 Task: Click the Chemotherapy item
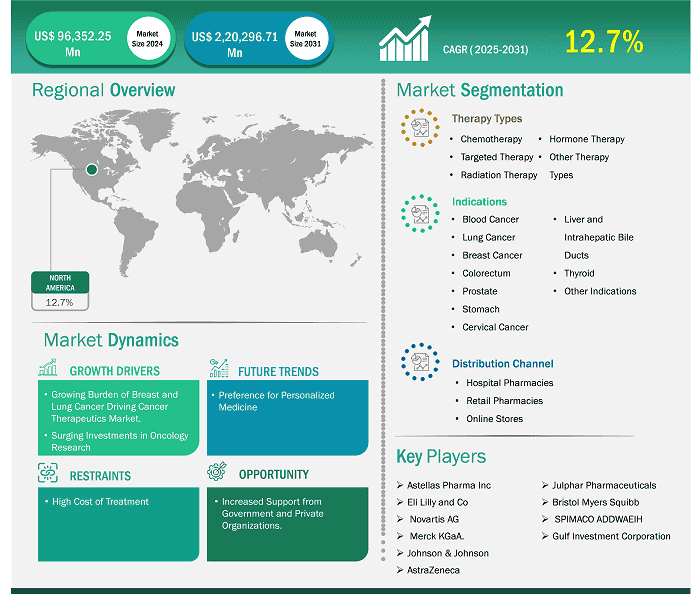pyautogui.click(x=491, y=139)
